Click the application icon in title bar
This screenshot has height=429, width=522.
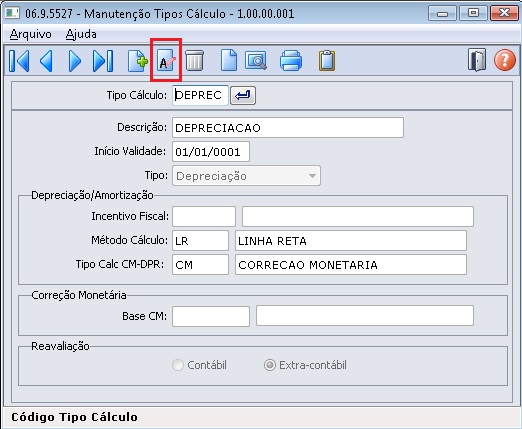[x=12, y=13]
